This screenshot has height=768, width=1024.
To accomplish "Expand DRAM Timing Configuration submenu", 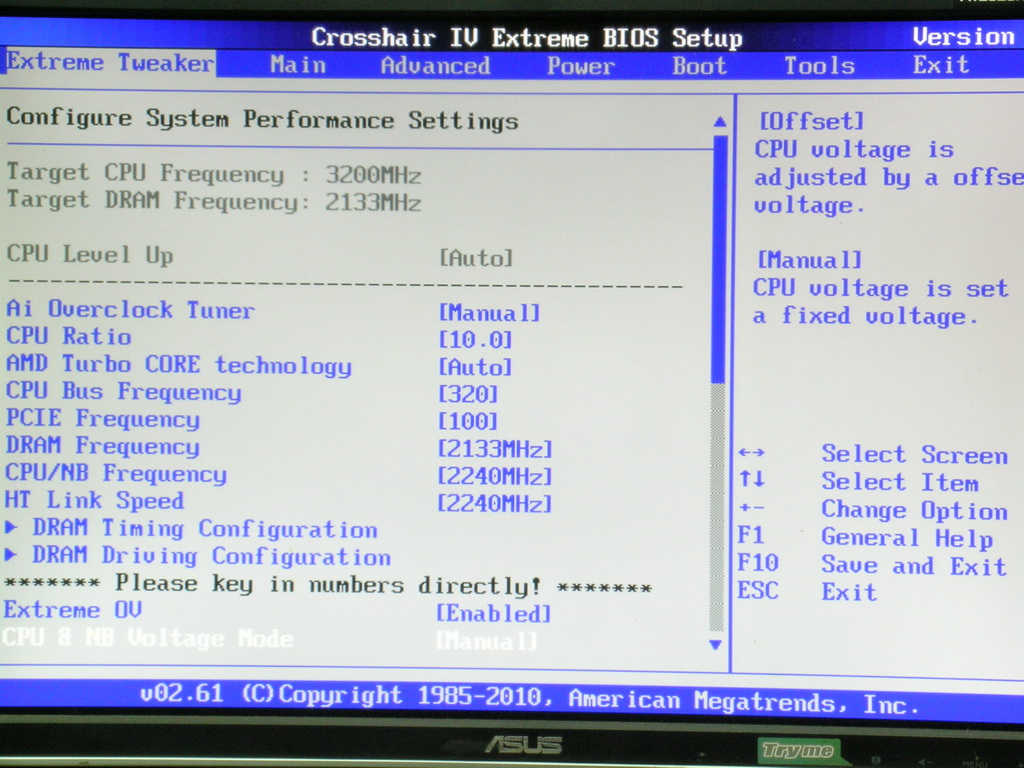I will coord(191,529).
